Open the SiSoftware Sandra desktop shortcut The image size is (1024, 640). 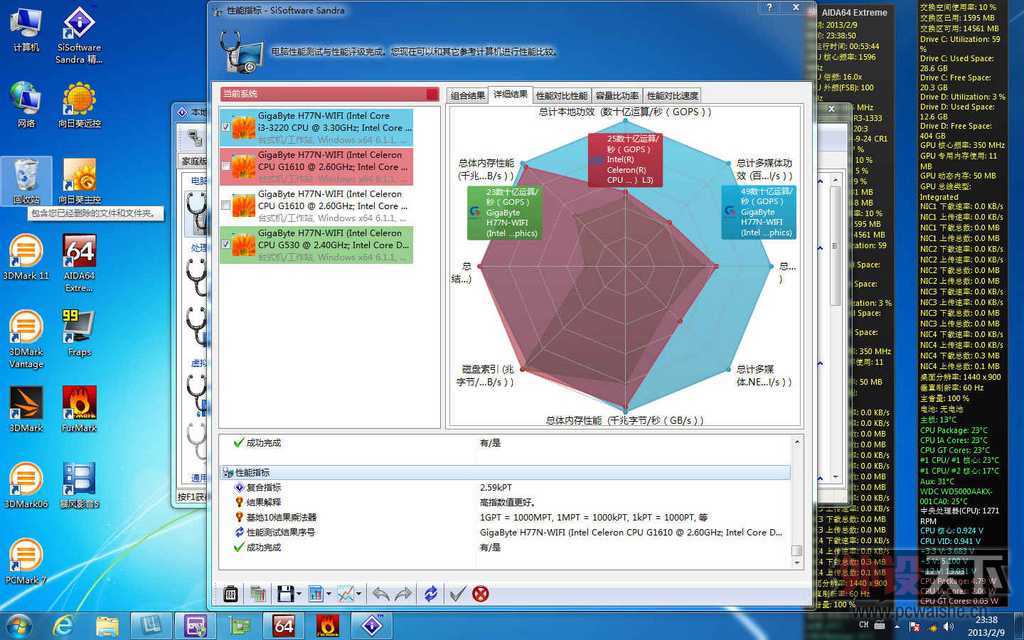(x=79, y=35)
